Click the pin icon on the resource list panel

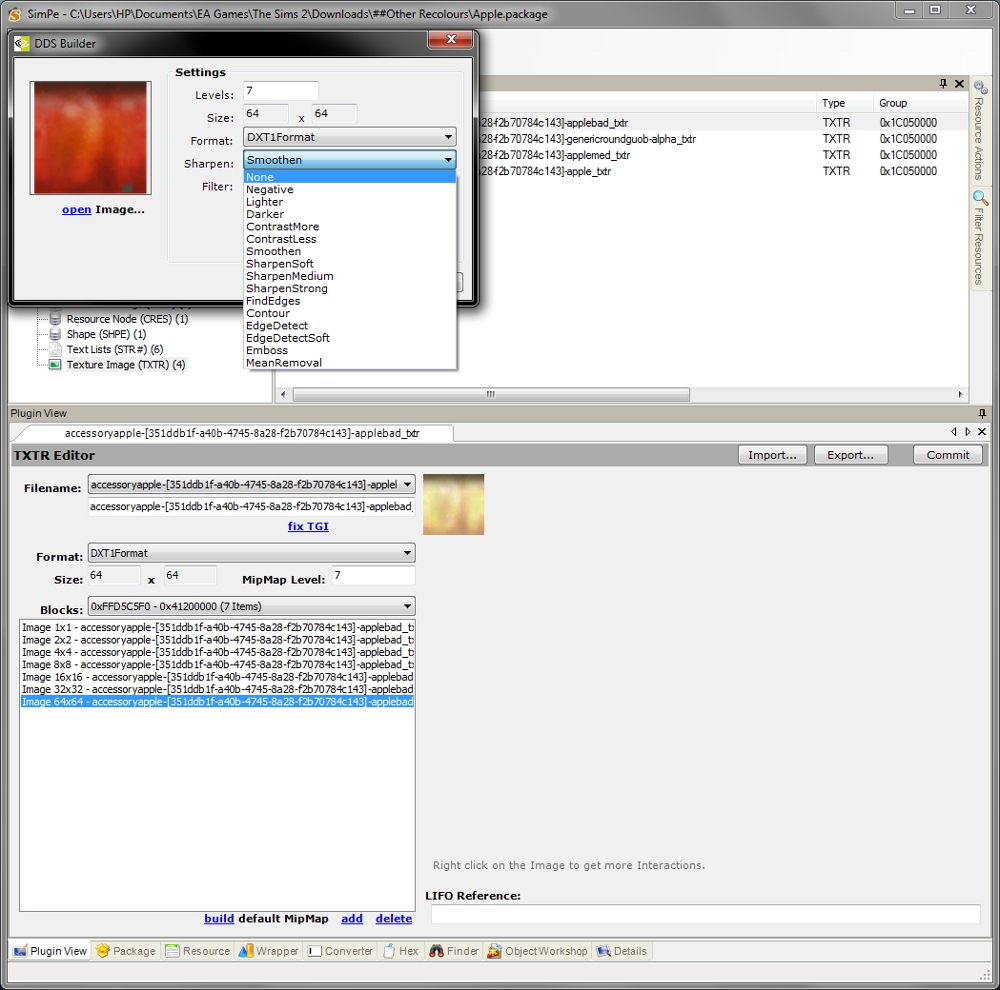pos(943,84)
